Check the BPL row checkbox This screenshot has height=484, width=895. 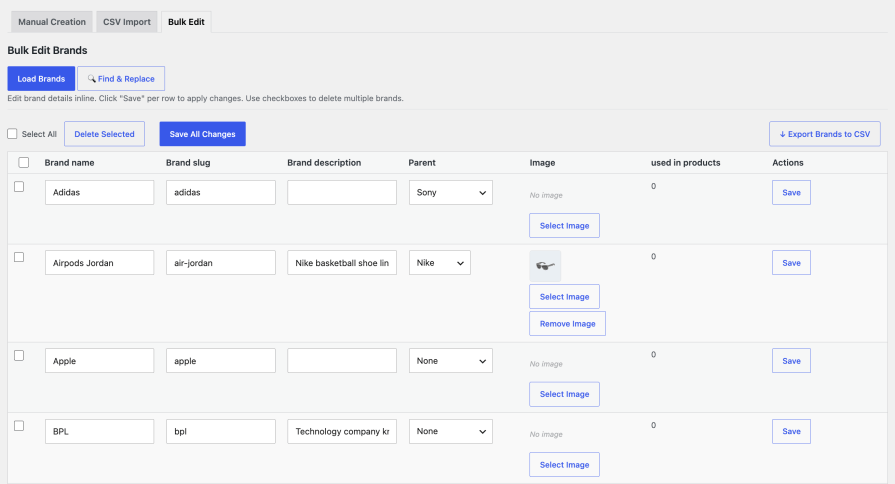click(x=19, y=426)
